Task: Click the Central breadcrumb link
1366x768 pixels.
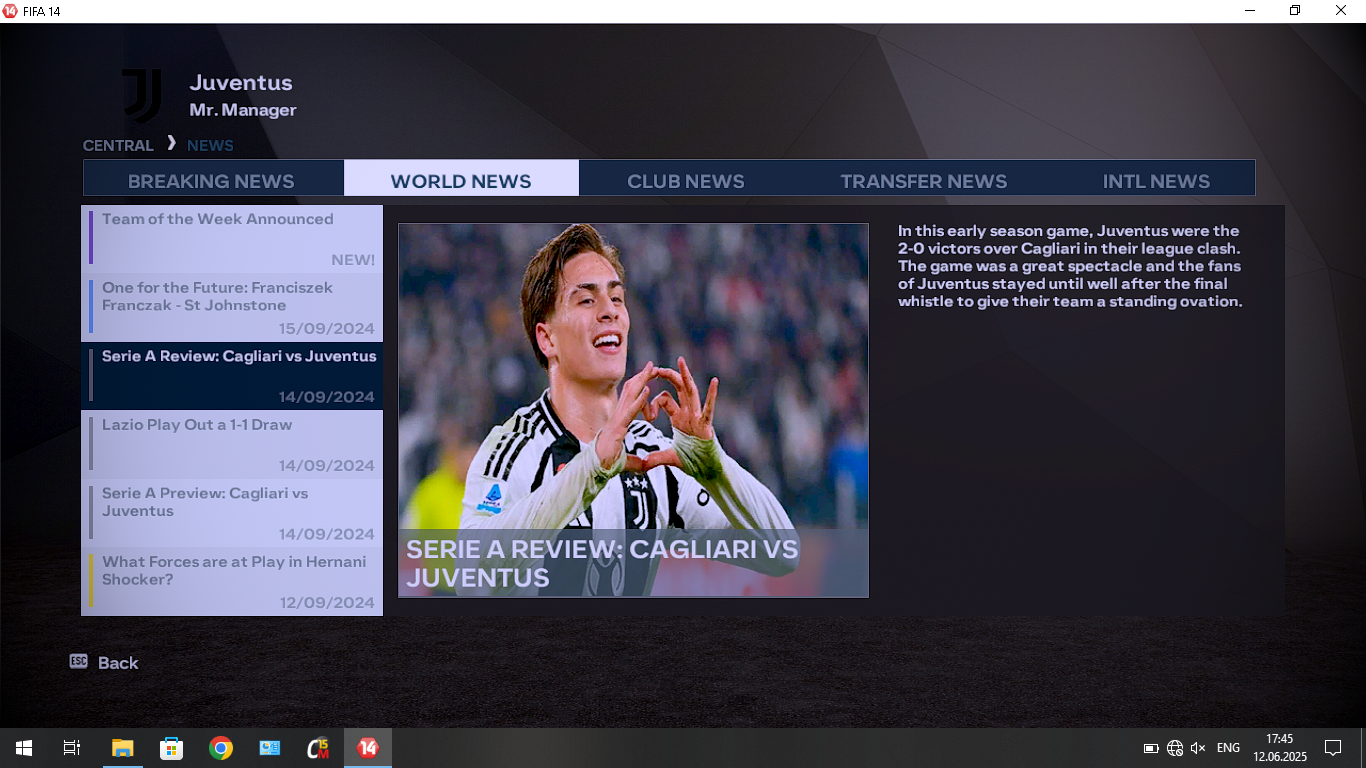Action: coord(118,145)
